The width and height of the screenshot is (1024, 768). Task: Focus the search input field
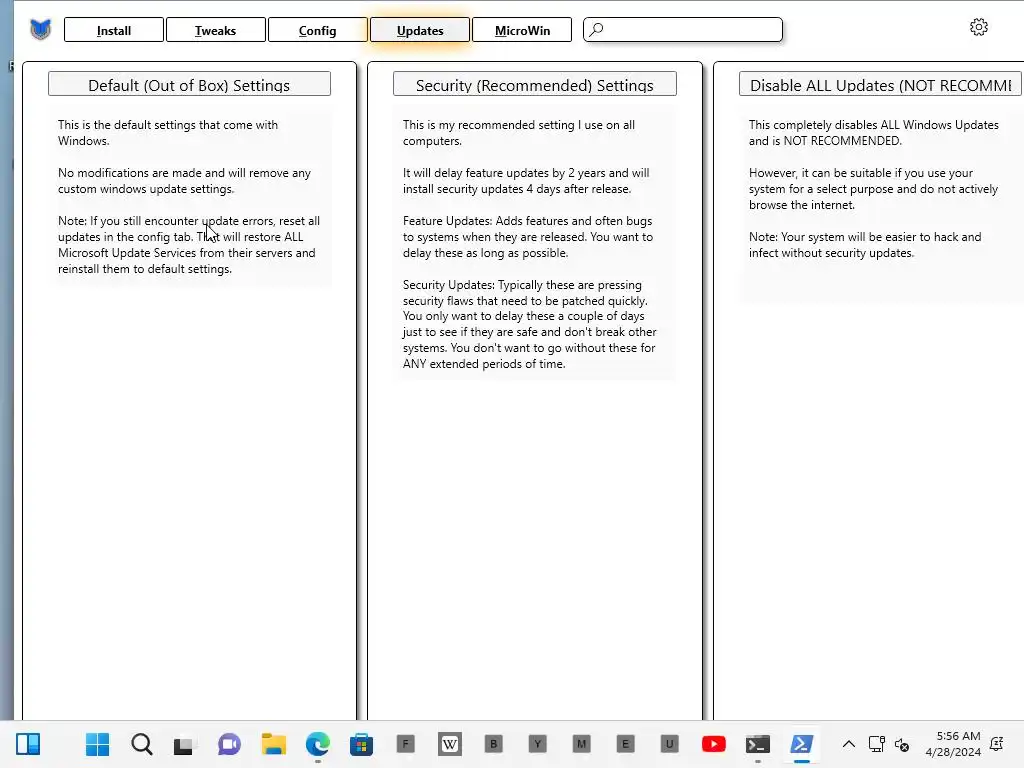click(682, 29)
